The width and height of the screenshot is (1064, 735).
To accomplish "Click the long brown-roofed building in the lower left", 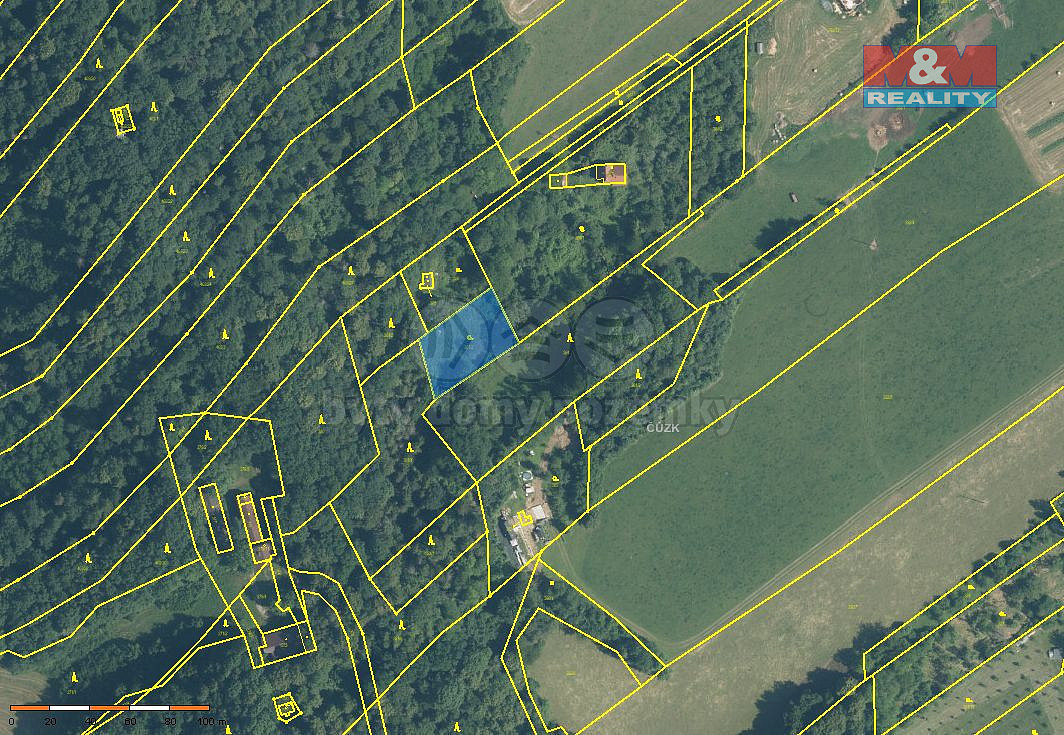I will 251,522.
